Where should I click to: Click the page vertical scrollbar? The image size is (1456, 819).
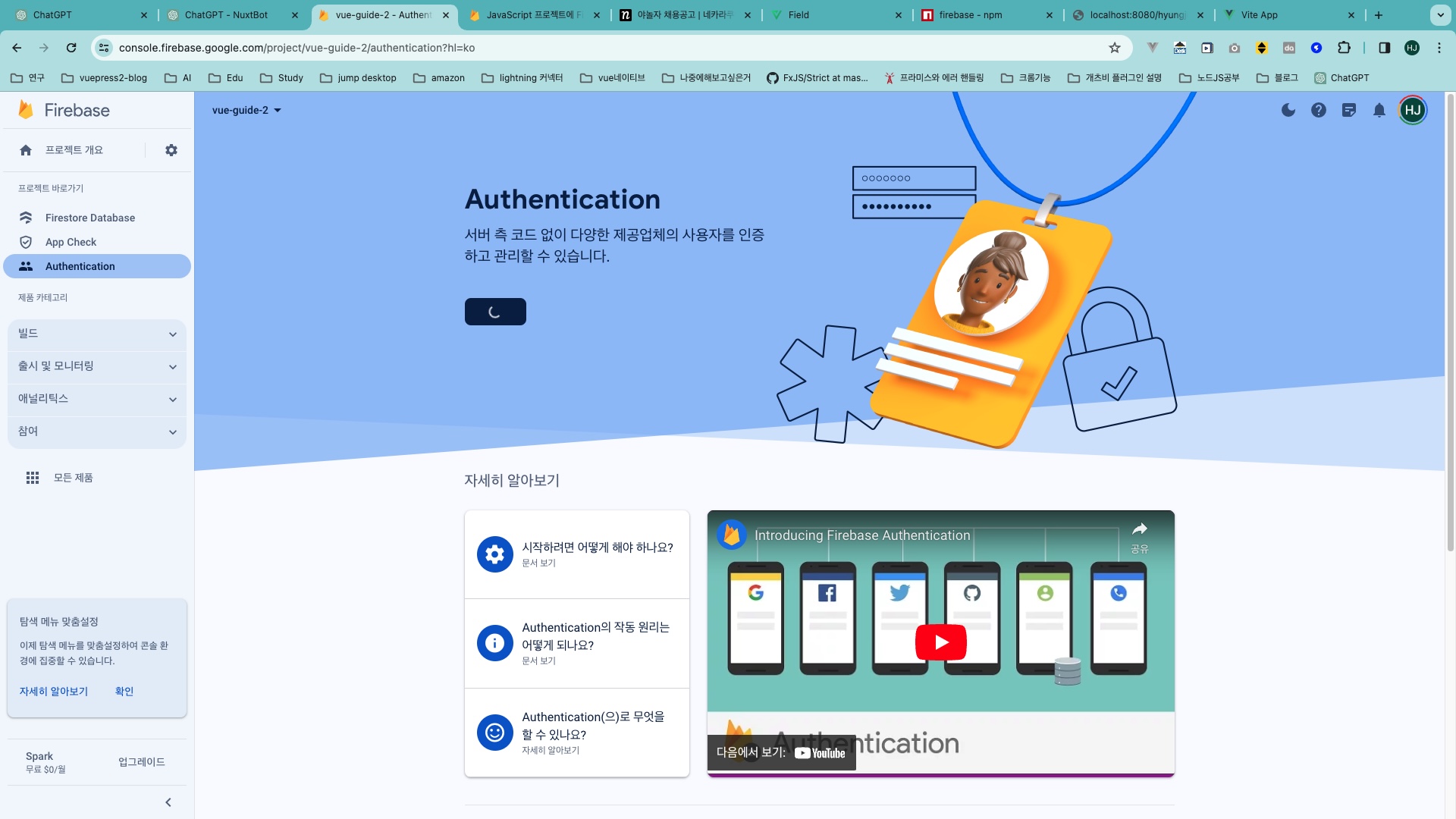coord(1450,322)
